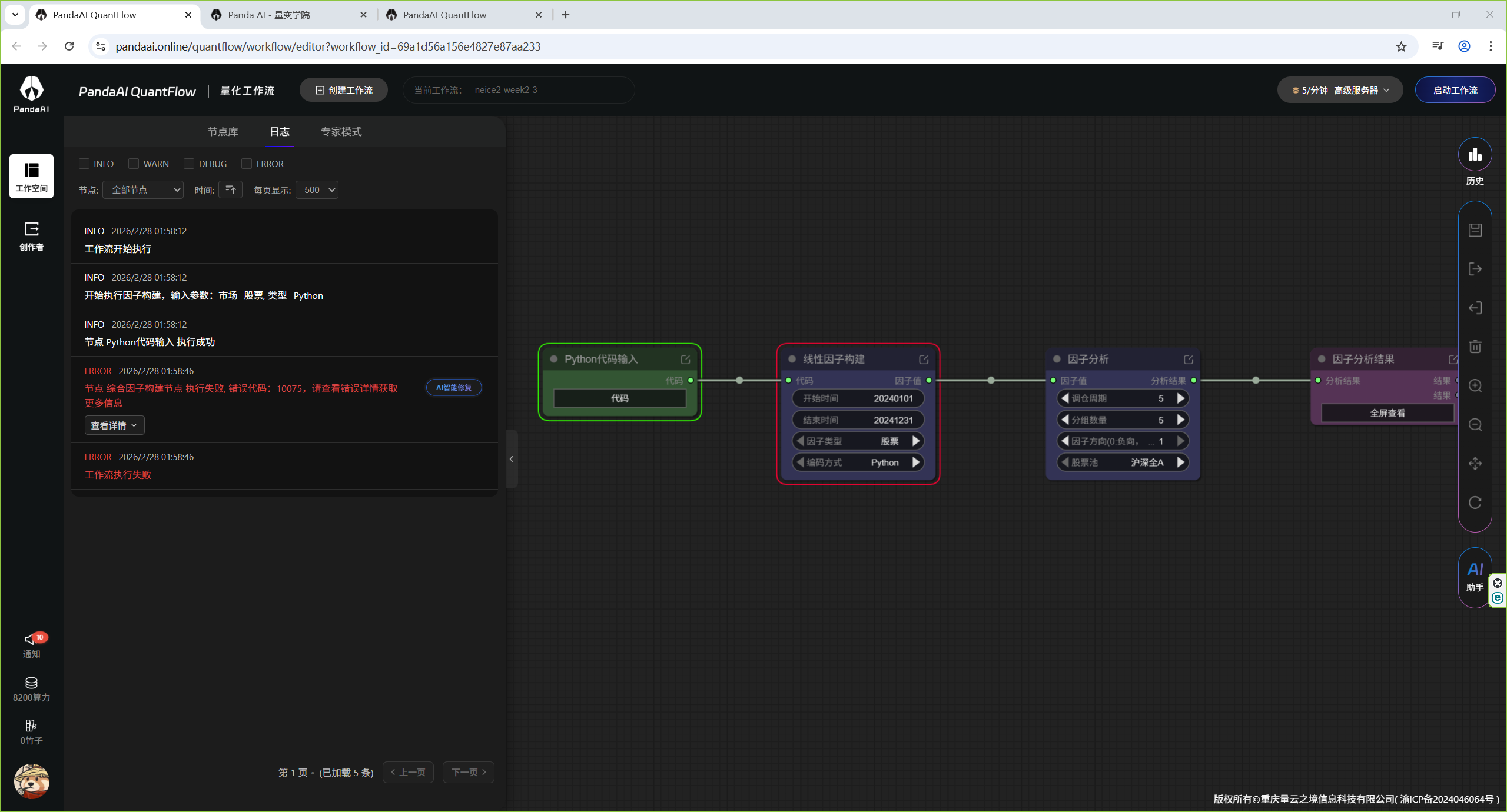The width and height of the screenshot is (1507, 812).
Task: Switch to the 日志 tab
Action: click(279, 131)
